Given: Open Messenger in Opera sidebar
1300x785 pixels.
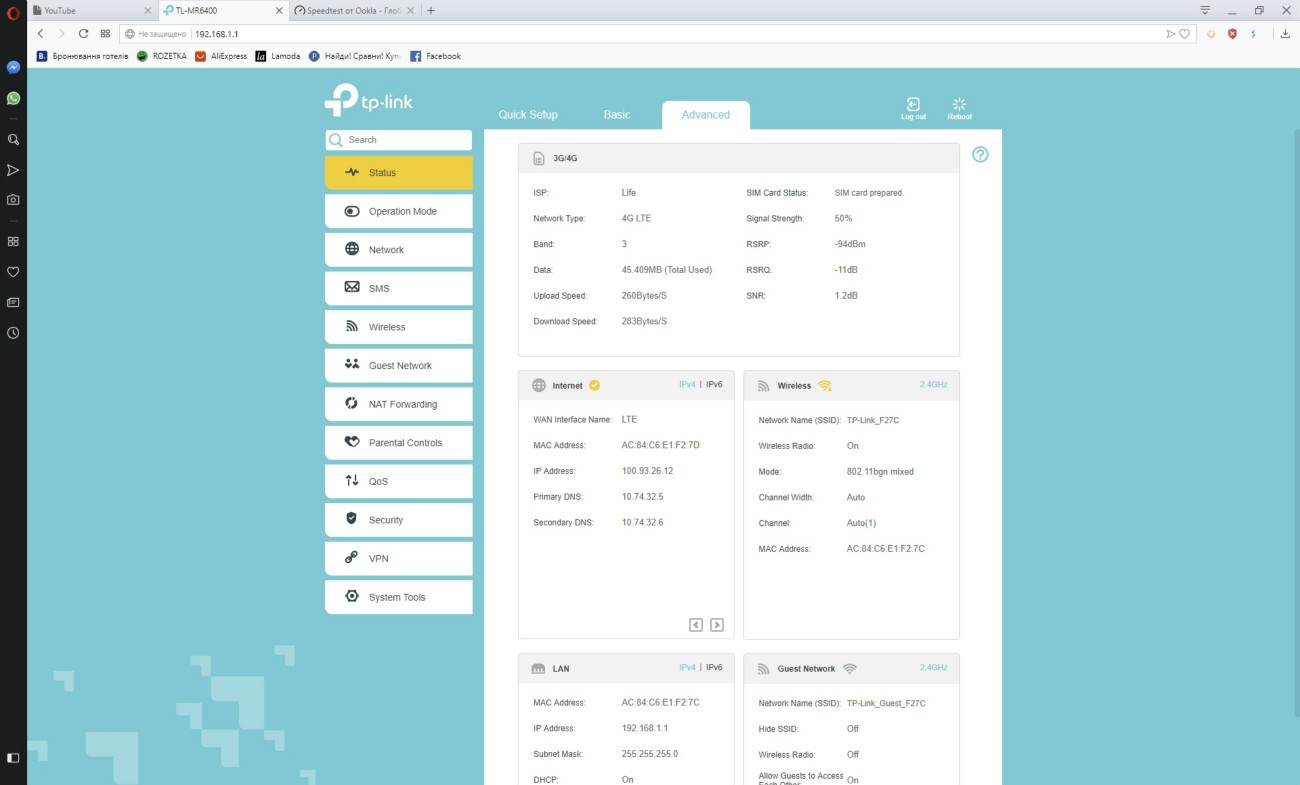Looking at the screenshot, I should pos(13,68).
